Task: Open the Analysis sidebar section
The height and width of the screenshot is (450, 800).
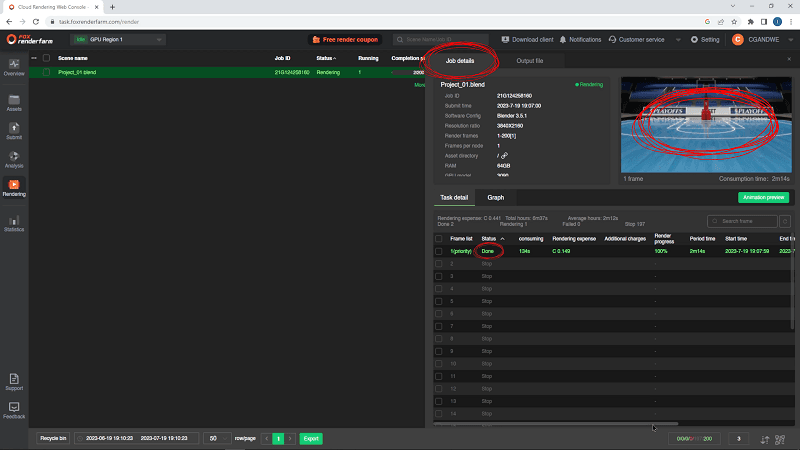Action: point(14,160)
